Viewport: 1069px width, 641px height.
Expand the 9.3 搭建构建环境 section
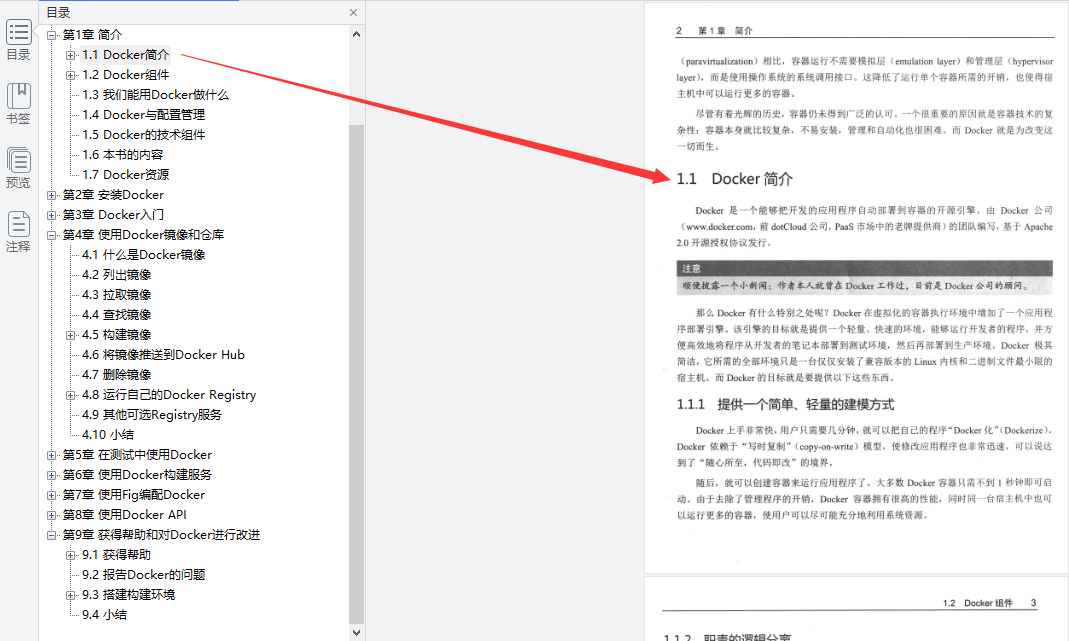coord(68,594)
